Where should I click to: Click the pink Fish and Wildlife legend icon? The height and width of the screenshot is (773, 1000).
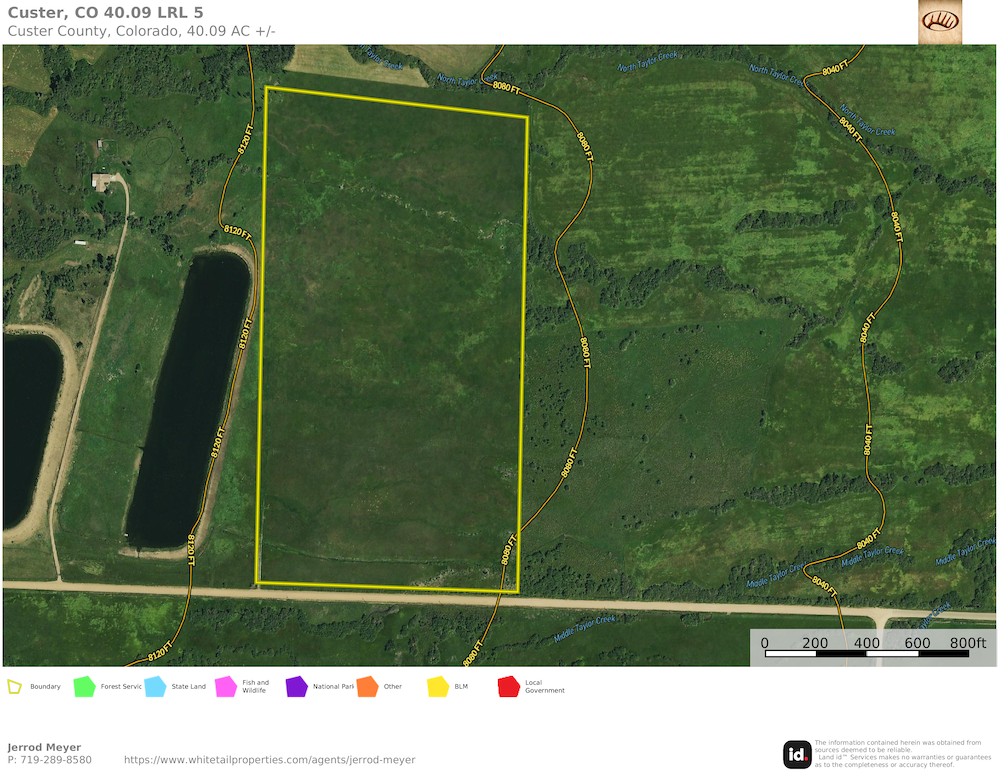(x=226, y=687)
